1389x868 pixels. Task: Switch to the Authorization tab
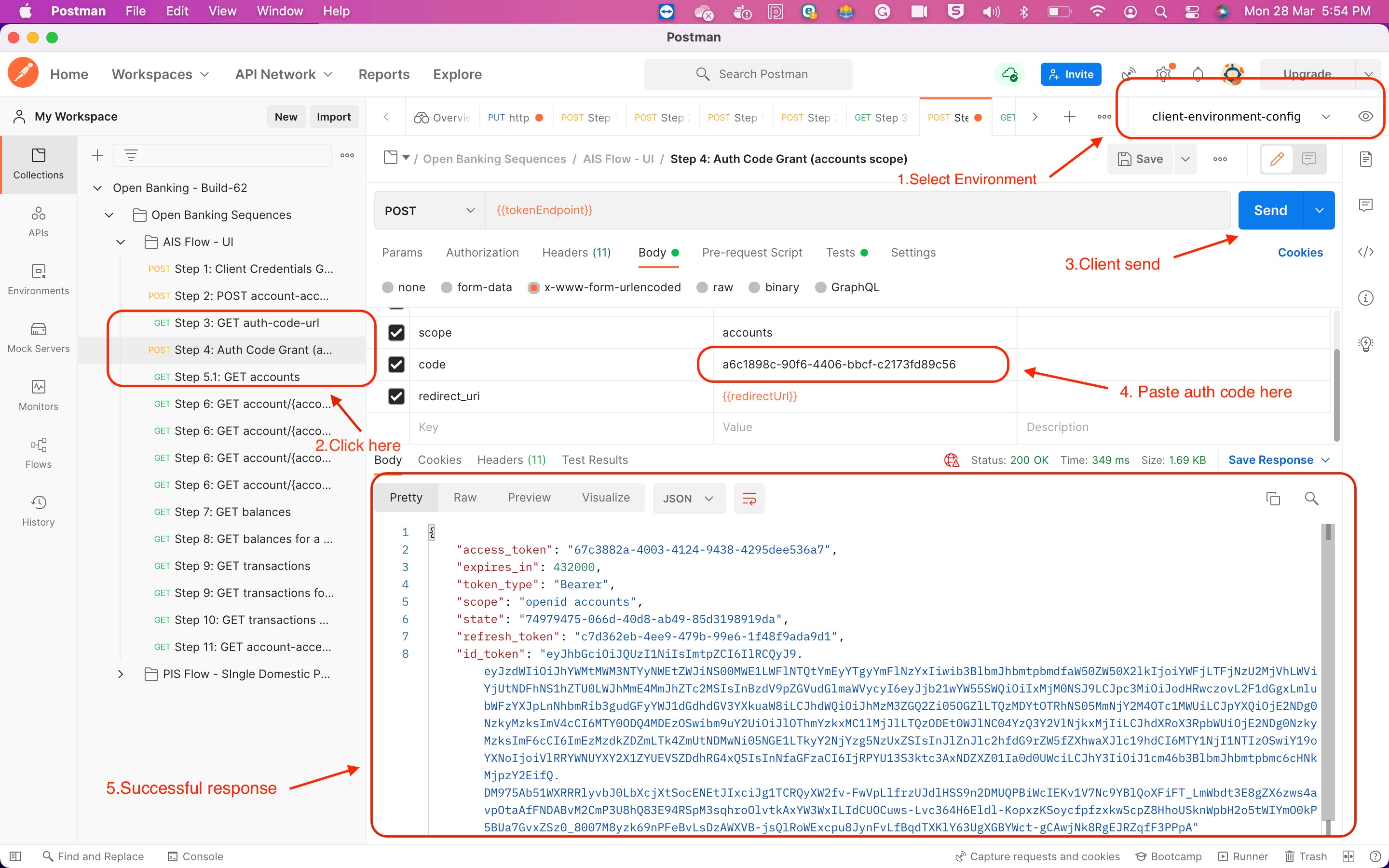click(x=482, y=253)
